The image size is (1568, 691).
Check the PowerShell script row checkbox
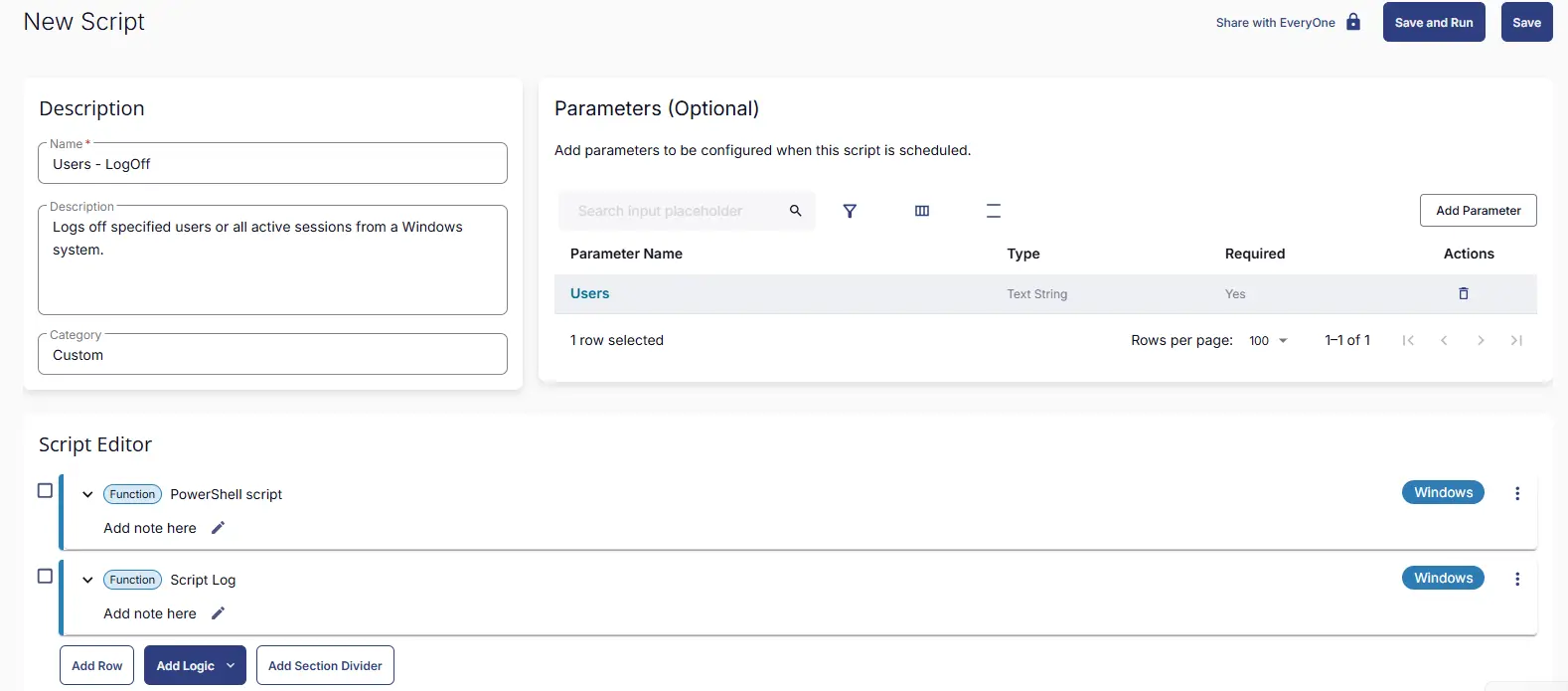pos(45,491)
